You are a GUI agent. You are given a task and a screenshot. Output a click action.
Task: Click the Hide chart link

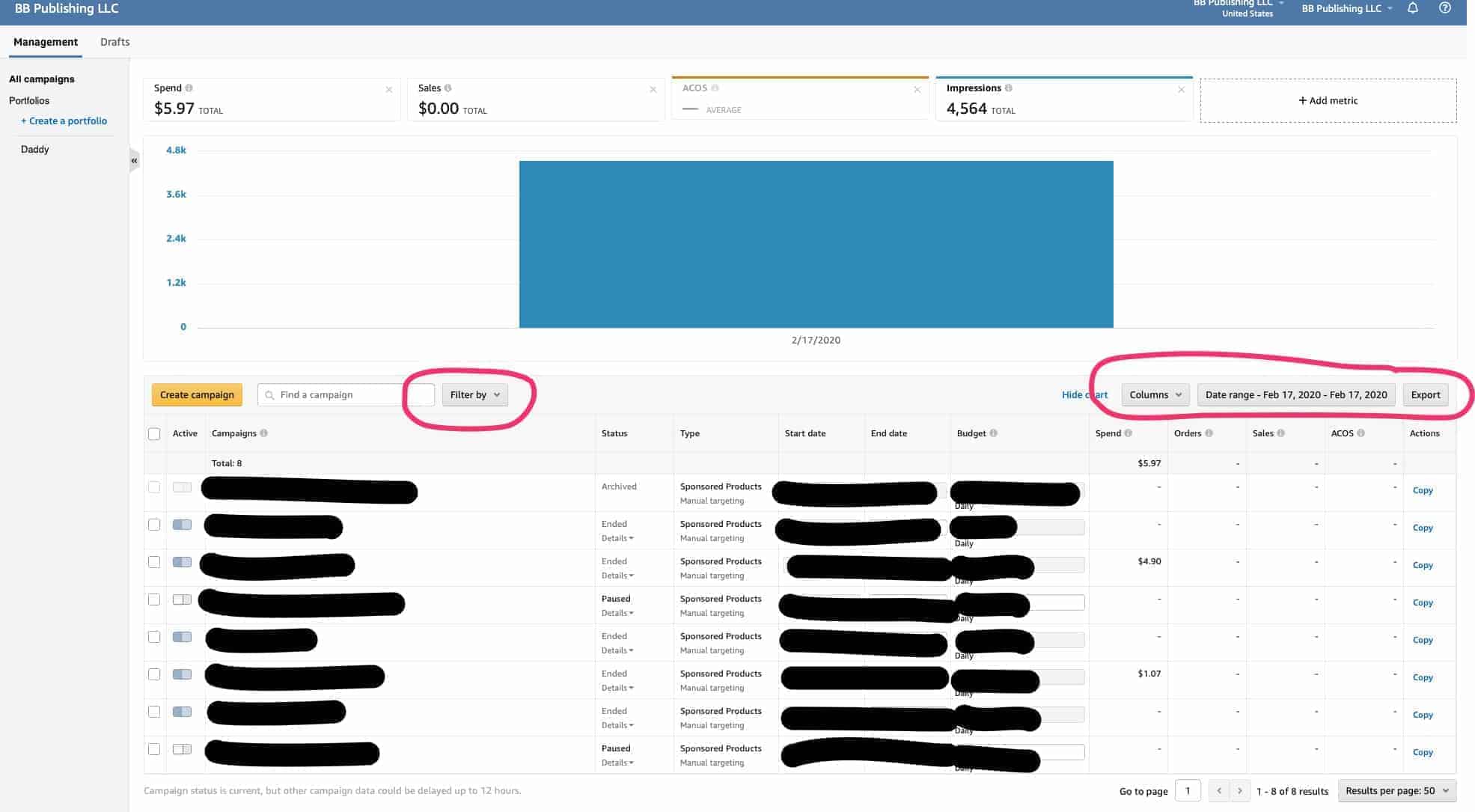pyautogui.click(x=1084, y=395)
